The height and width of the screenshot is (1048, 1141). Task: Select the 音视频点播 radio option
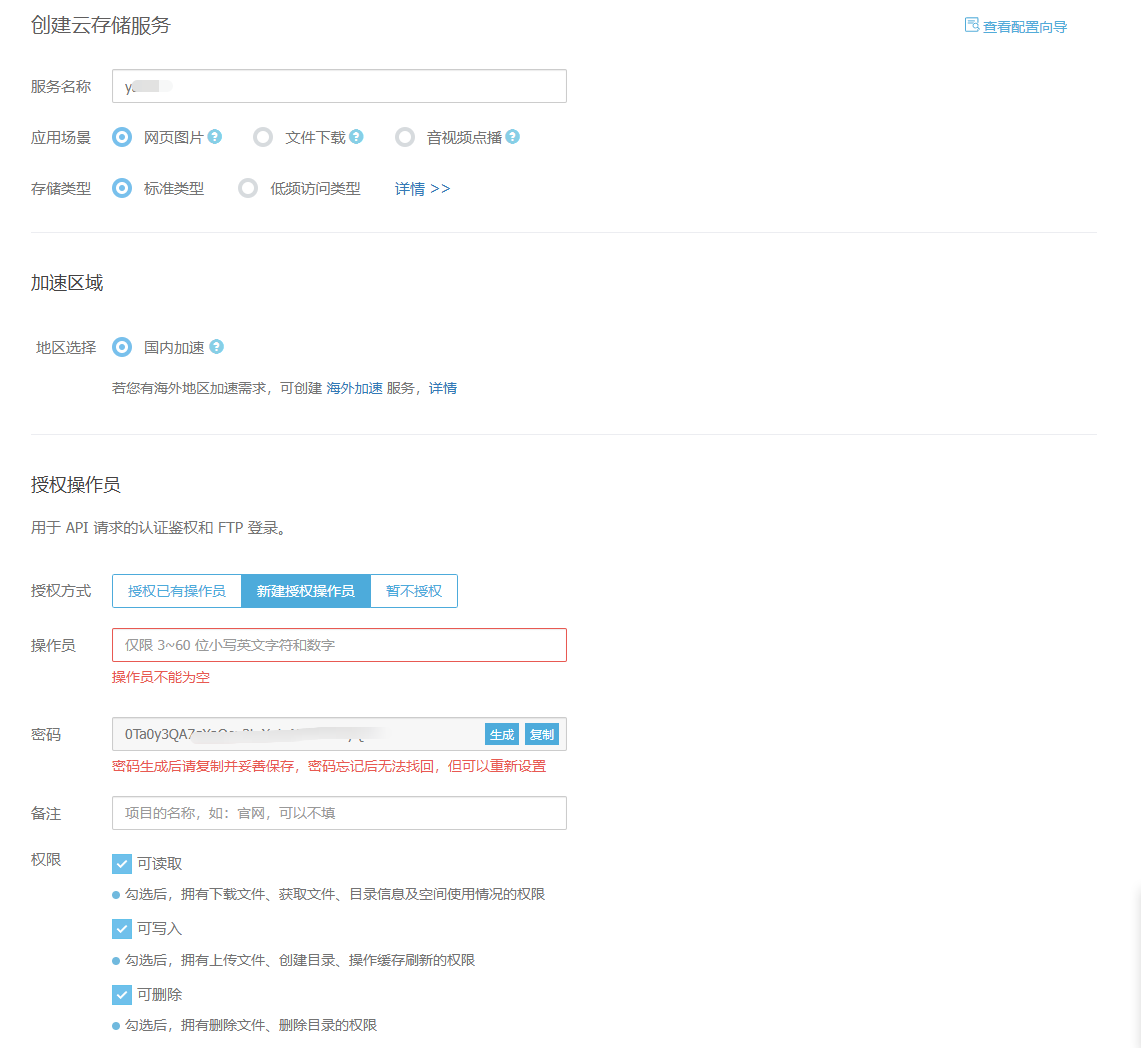point(405,138)
